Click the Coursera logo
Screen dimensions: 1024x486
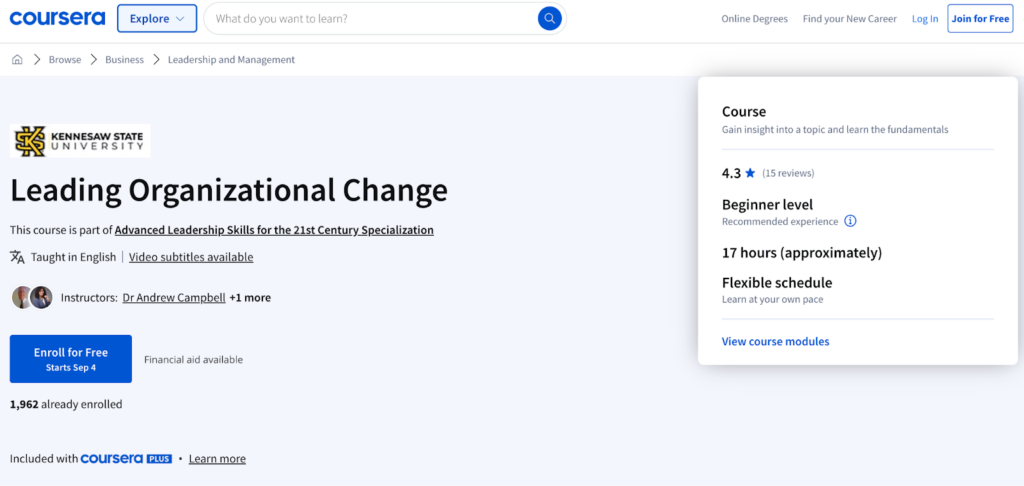pyautogui.click(x=57, y=18)
